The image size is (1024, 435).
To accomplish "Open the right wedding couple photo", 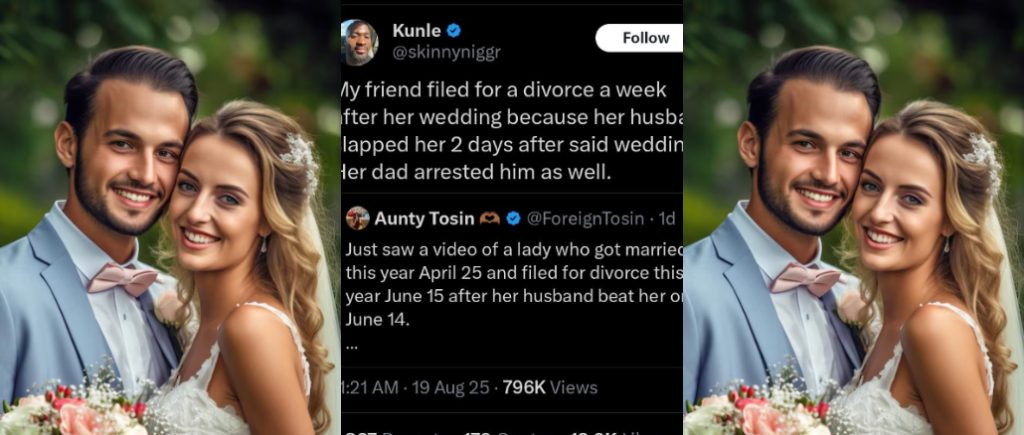I will click(853, 217).
